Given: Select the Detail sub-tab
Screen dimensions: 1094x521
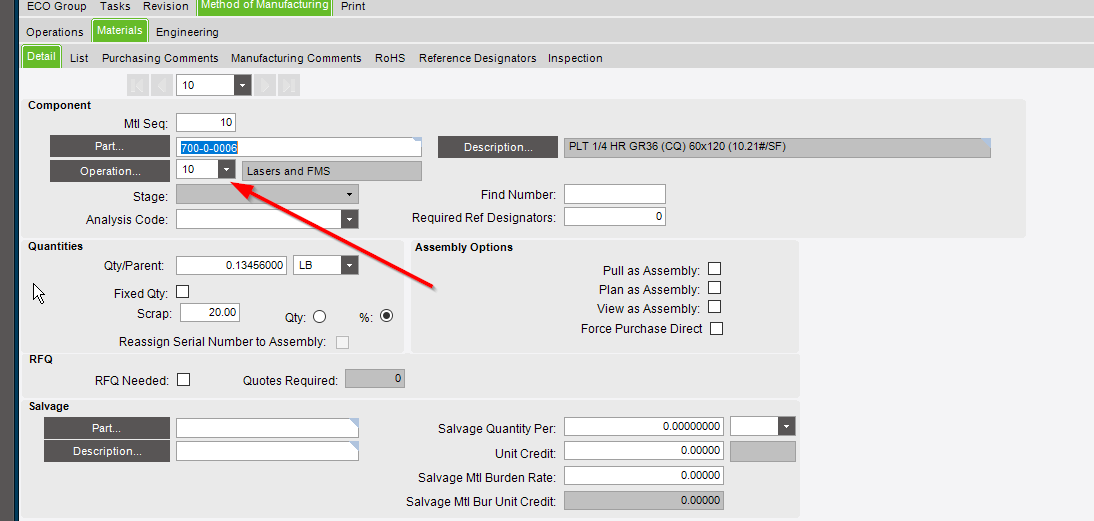Looking at the screenshot, I should [42, 56].
